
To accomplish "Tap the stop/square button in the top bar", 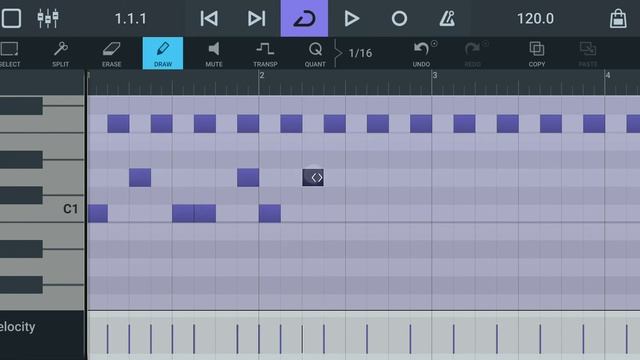I will coord(11,18).
